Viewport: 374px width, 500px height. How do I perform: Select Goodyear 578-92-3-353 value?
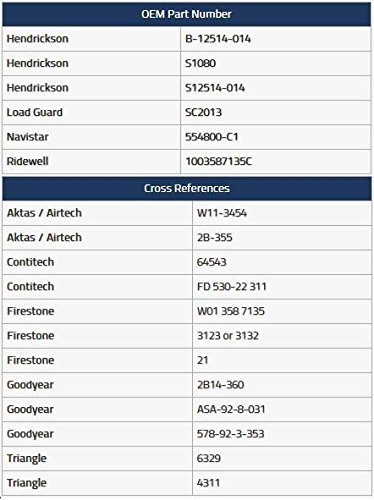[230, 434]
